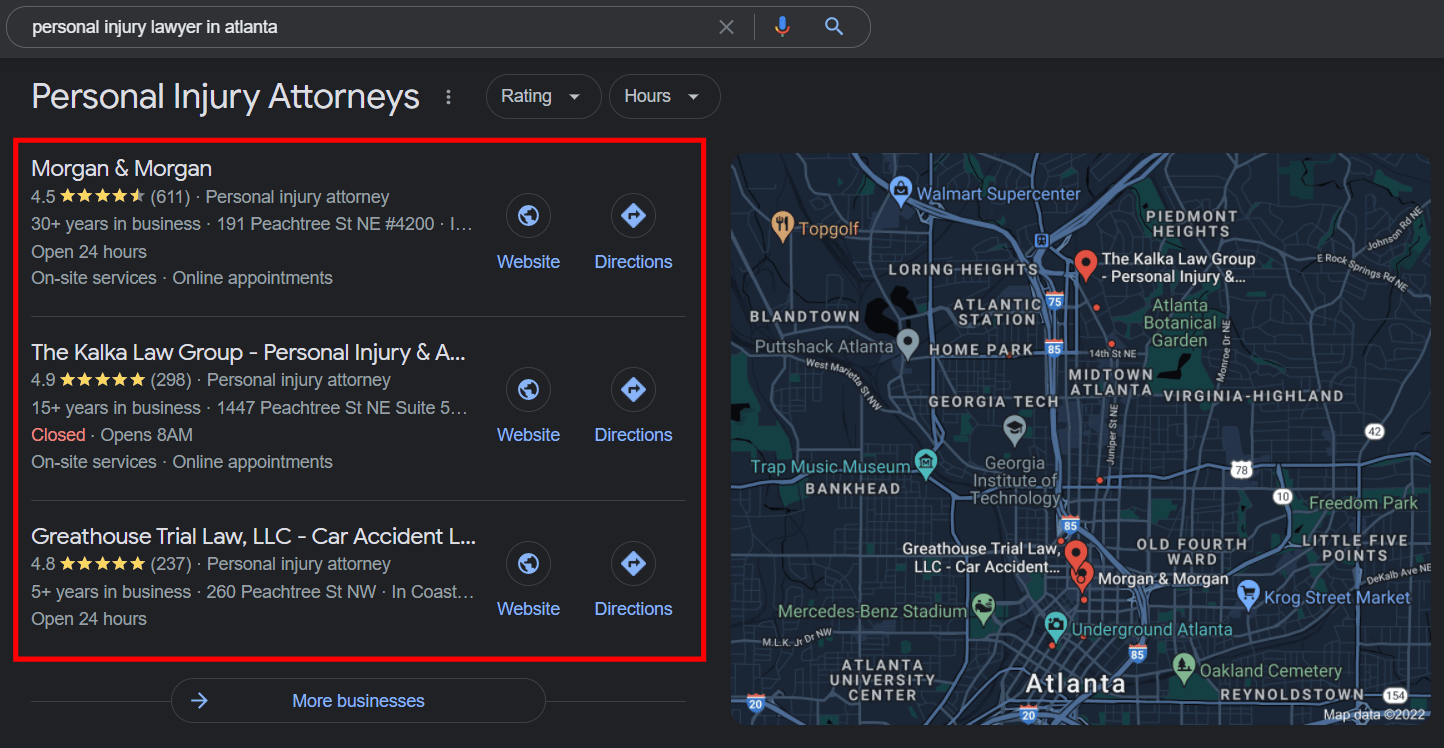Click the Trap Music Museum icon on map

(x=926, y=462)
